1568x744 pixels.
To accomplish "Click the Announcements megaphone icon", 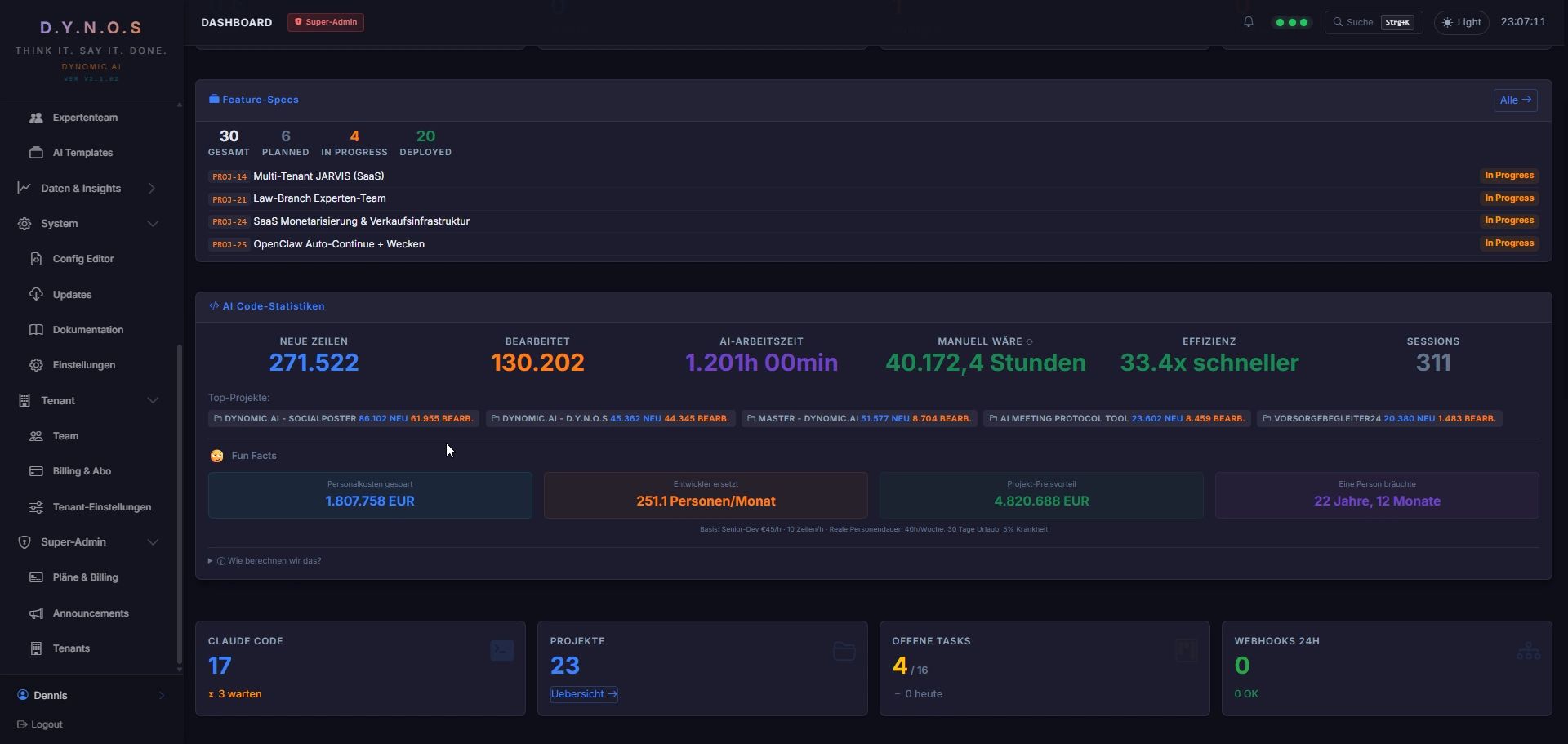I will pyautogui.click(x=36, y=613).
